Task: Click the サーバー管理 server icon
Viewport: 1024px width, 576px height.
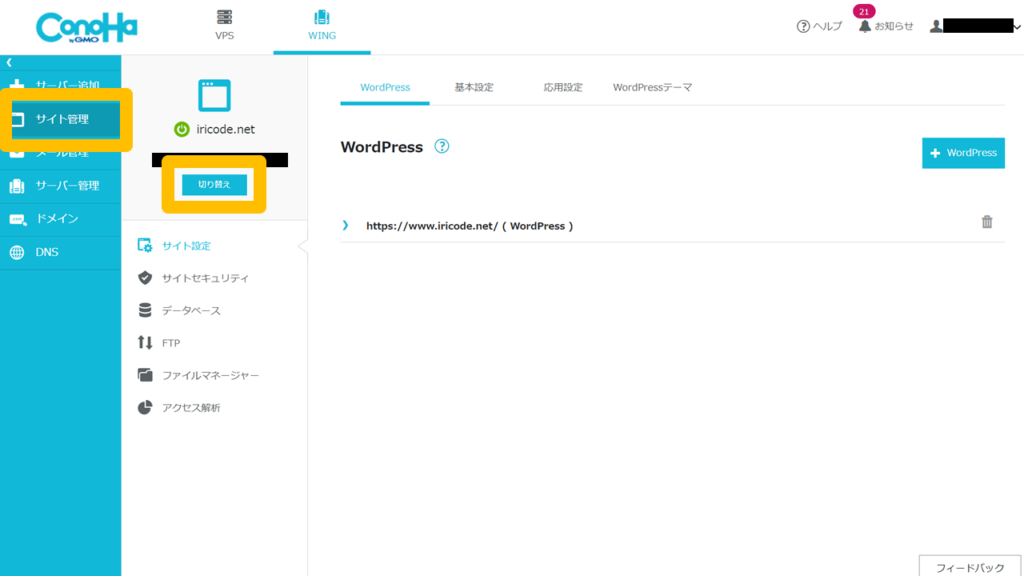Action: click(17, 186)
